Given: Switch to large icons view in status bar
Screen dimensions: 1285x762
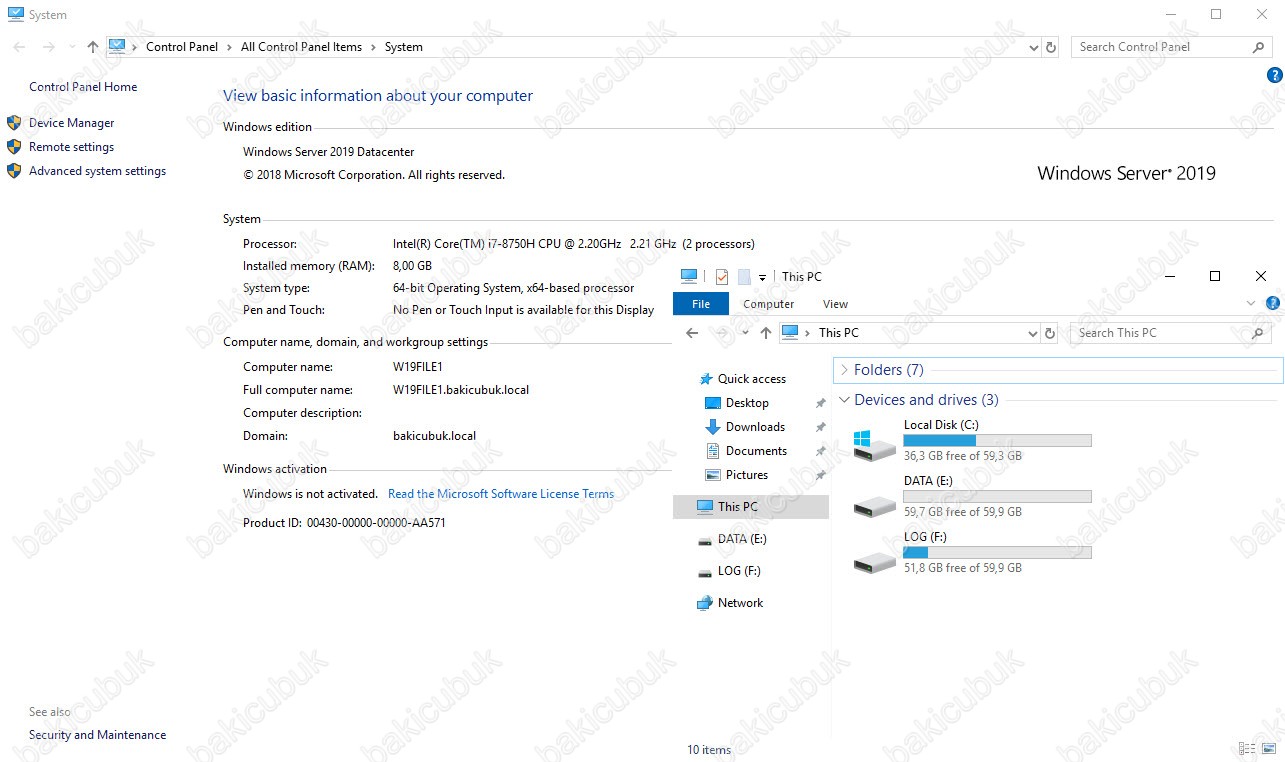Looking at the screenshot, I should [1268, 748].
